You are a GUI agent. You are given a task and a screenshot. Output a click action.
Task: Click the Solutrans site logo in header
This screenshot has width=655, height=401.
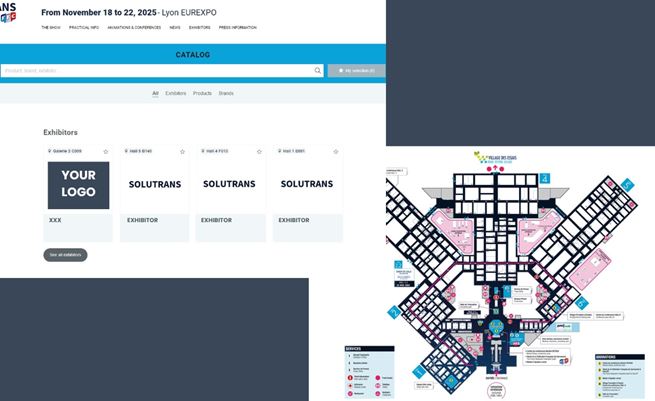[8, 12]
